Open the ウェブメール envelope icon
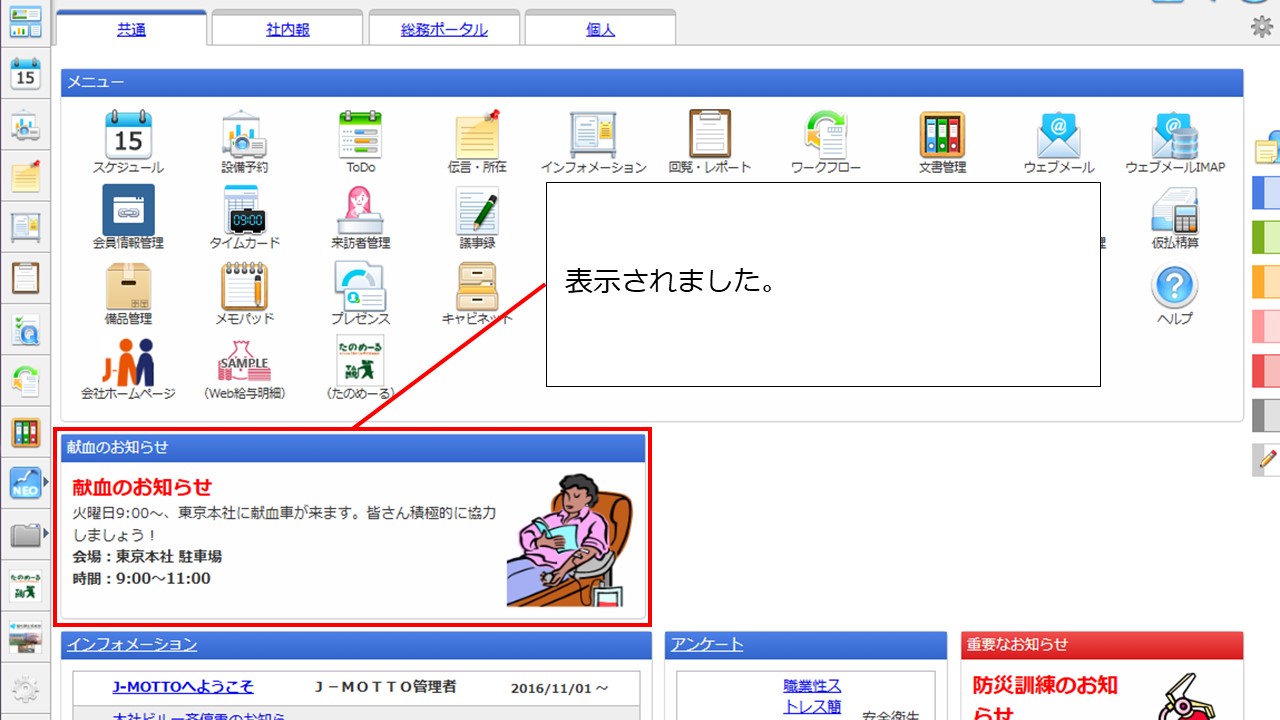 1059,134
